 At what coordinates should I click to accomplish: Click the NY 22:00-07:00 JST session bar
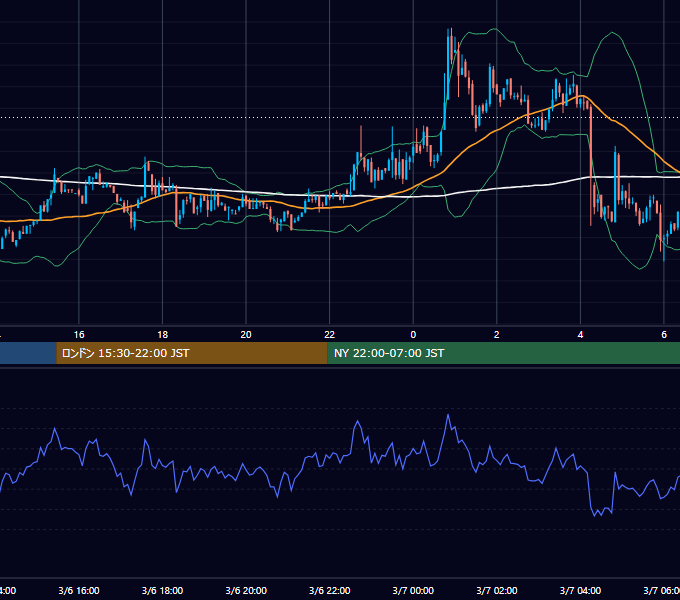(503, 353)
